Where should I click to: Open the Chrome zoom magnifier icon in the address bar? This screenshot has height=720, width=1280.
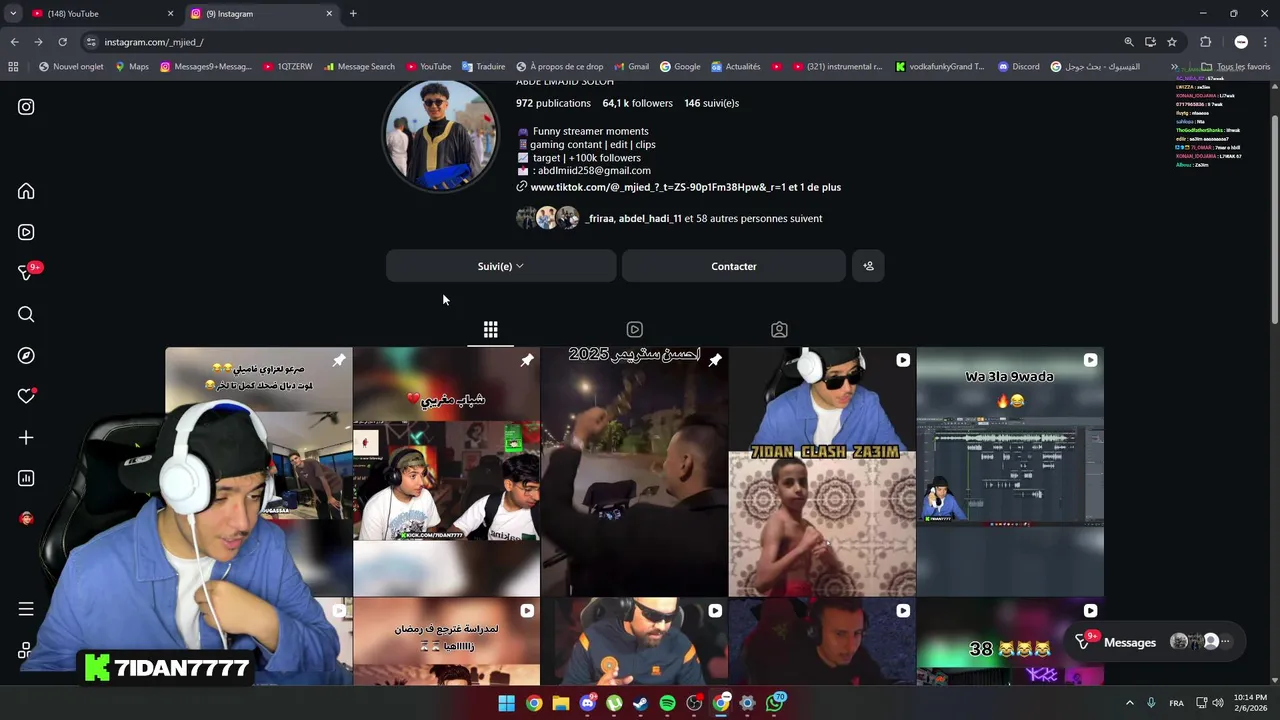1129,42
